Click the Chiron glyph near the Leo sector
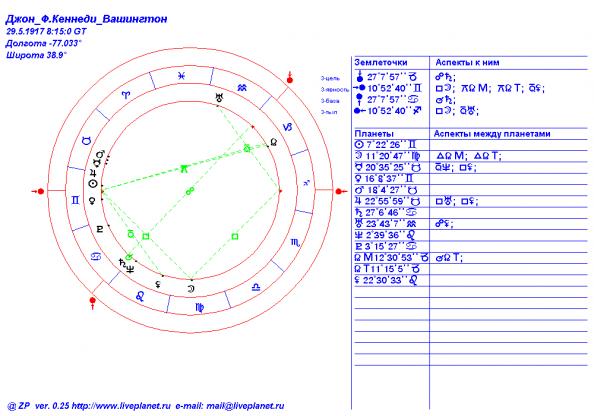This screenshot has height=416, width=594. (x=158, y=283)
